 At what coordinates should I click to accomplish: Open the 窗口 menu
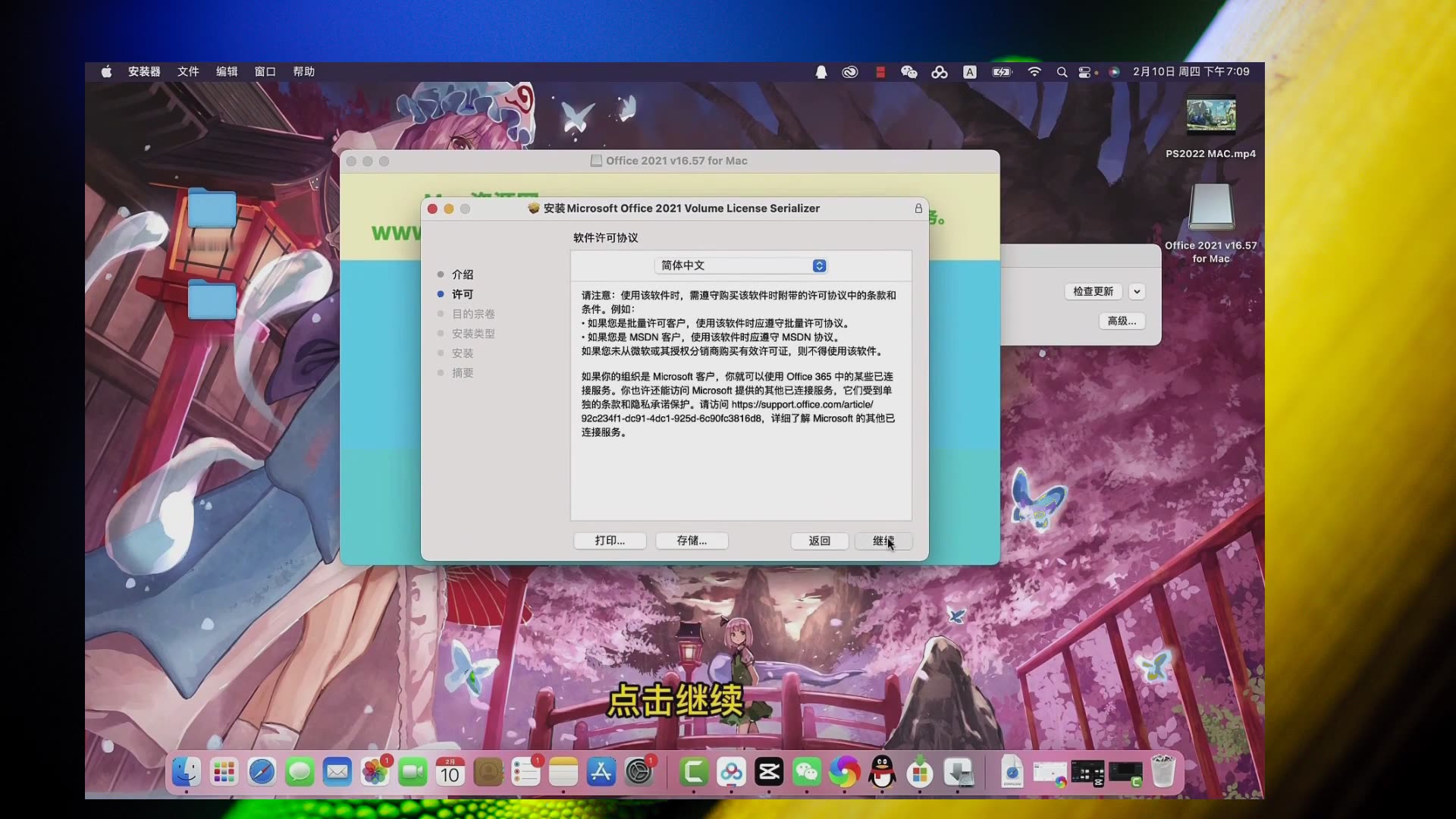tap(265, 71)
